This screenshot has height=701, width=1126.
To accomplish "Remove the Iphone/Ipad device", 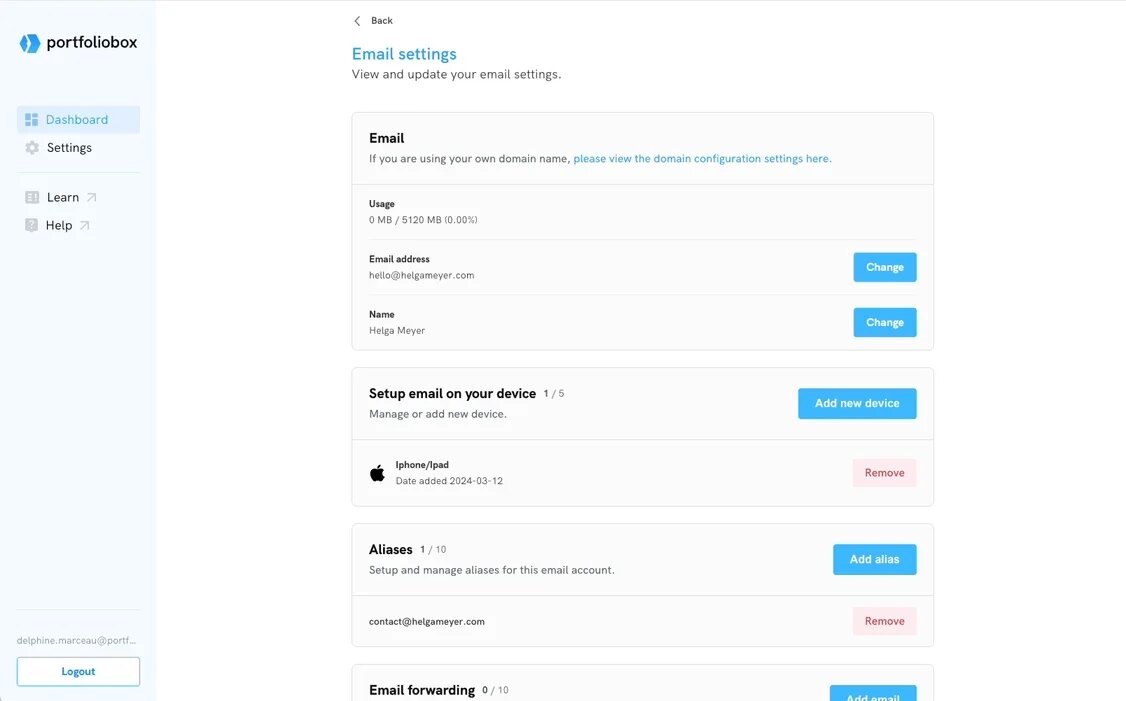I will click(884, 473).
